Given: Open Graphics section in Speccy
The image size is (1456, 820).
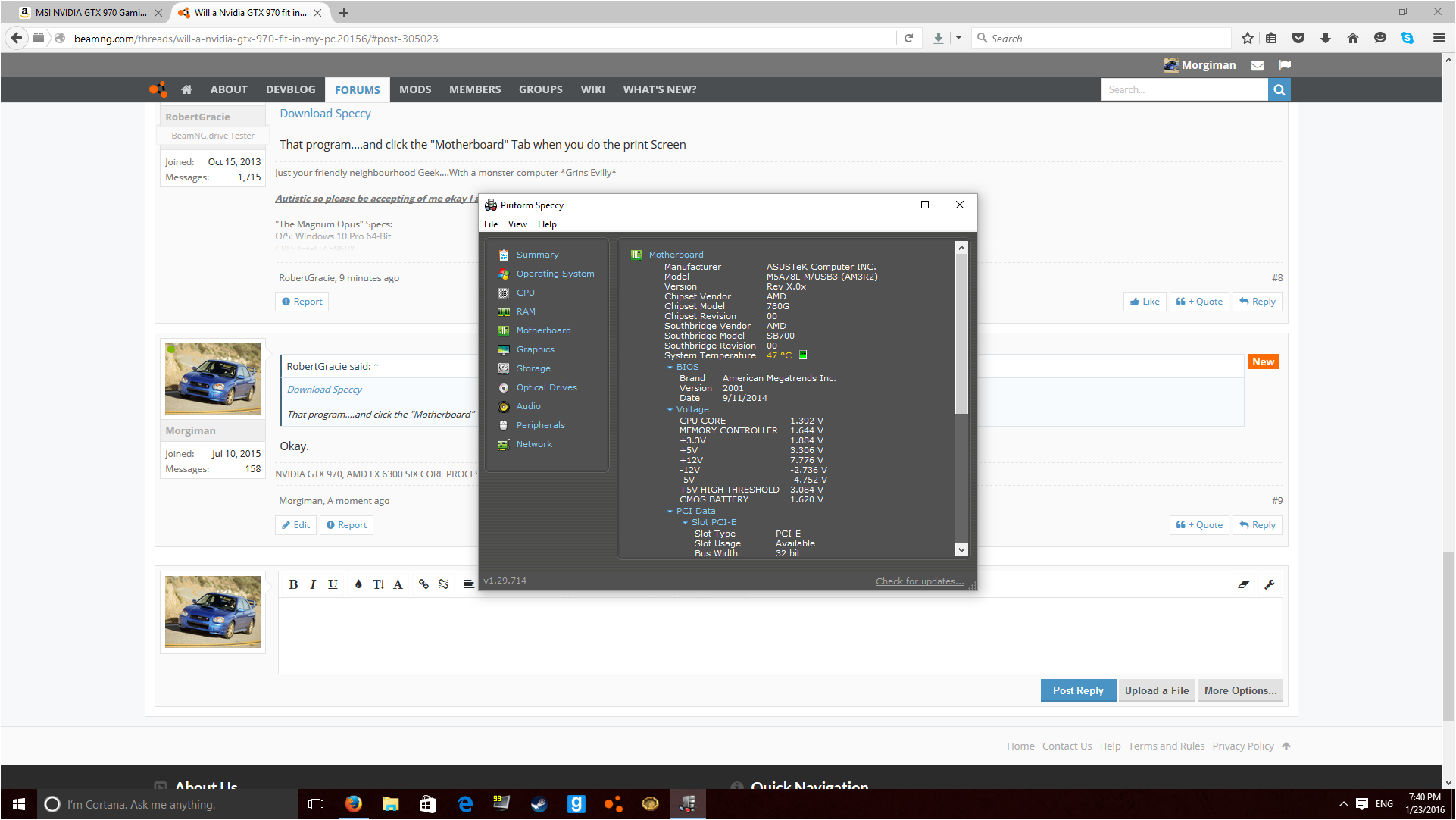Looking at the screenshot, I should coord(535,349).
